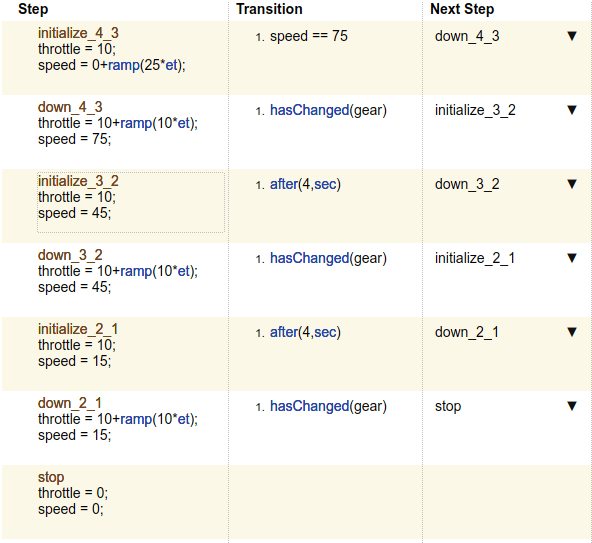Screen dimensions: 592x543
Task: Select the down_2_1 step cell
Action: (115, 428)
